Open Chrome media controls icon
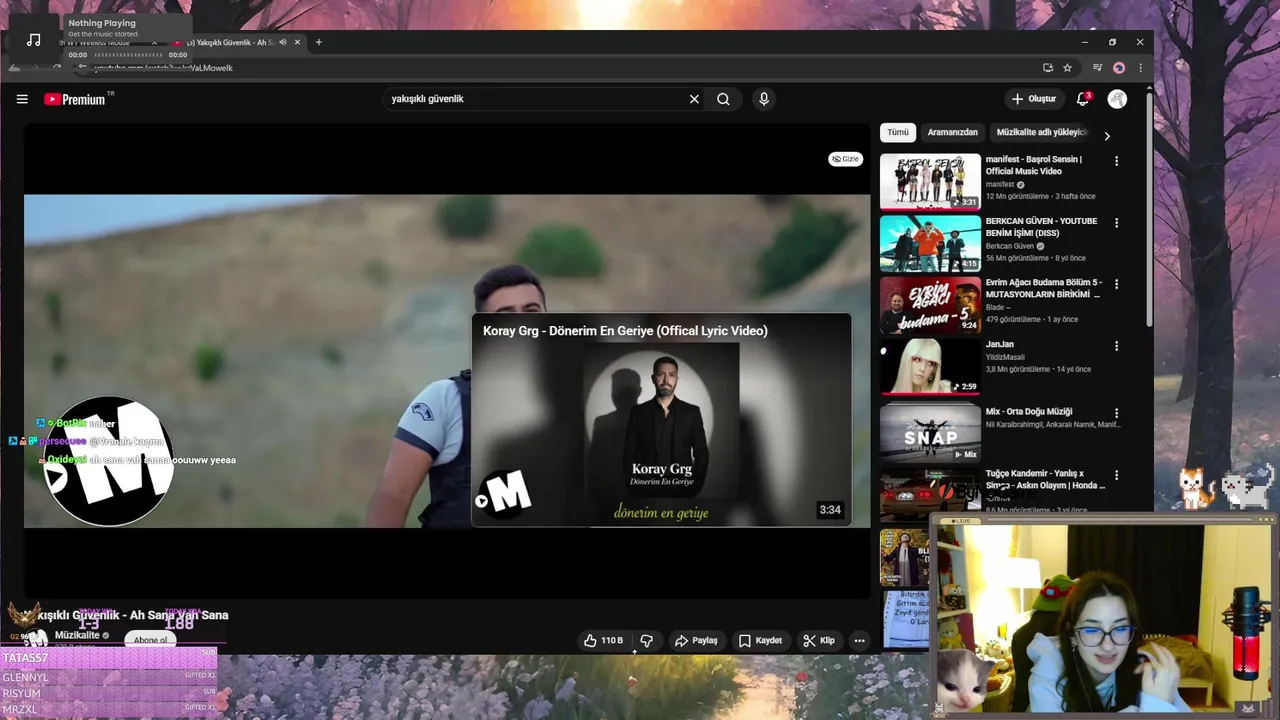Viewport: 1280px width, 720px height. pyautogui.click(x=1097, y=68)
